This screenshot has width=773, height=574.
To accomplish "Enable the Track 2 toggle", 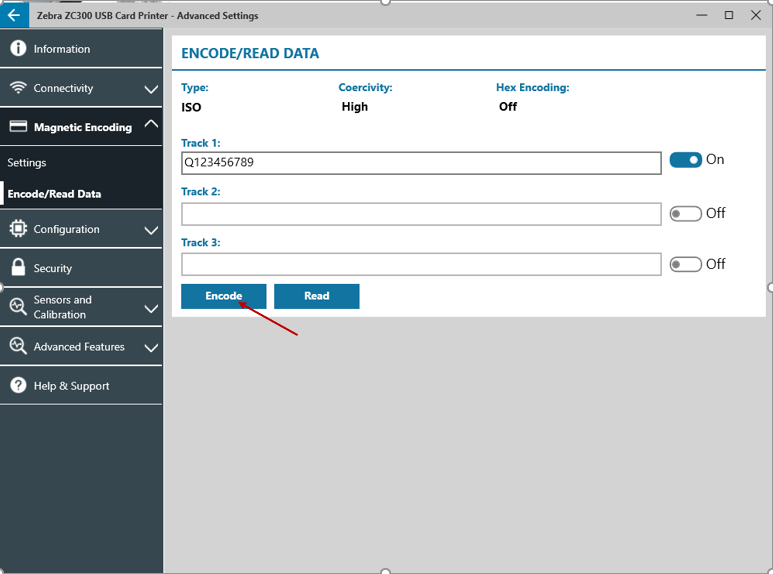I will tap(685, 213).
